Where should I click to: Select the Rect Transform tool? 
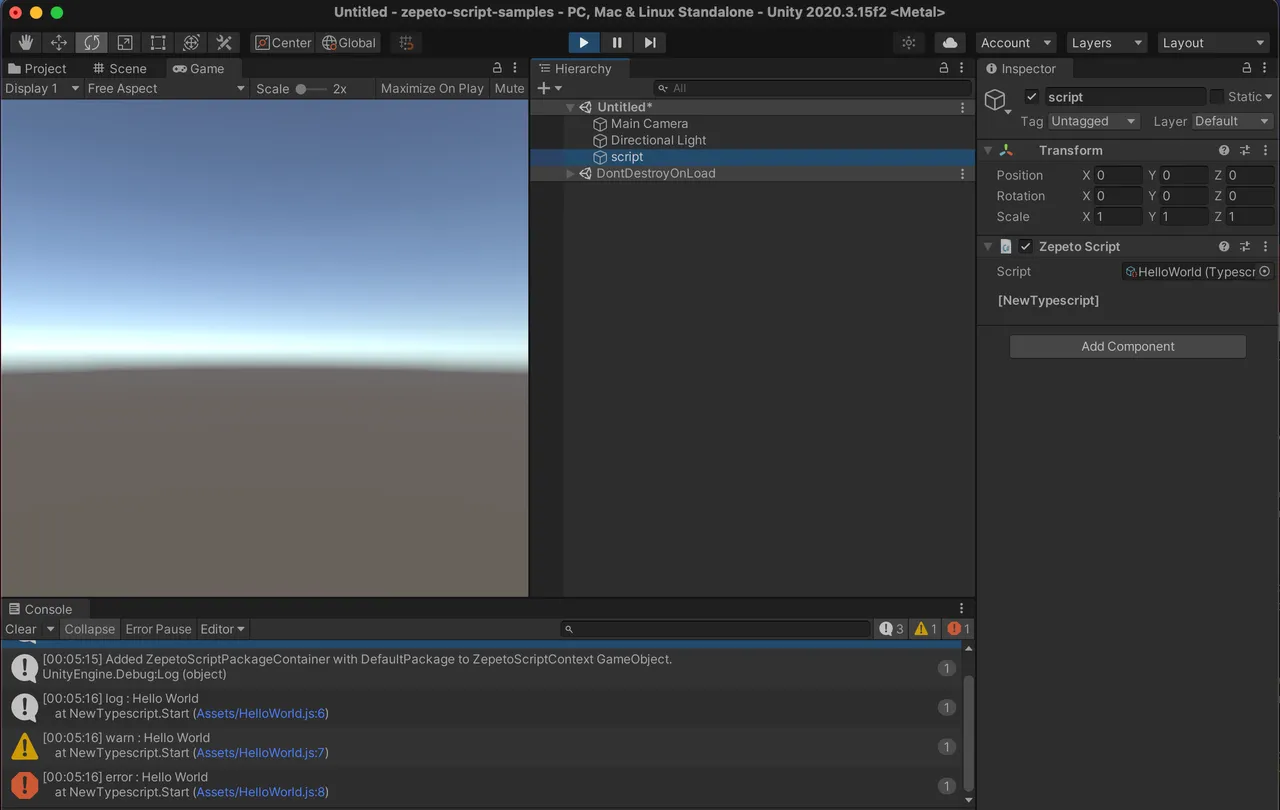[158, 42]
